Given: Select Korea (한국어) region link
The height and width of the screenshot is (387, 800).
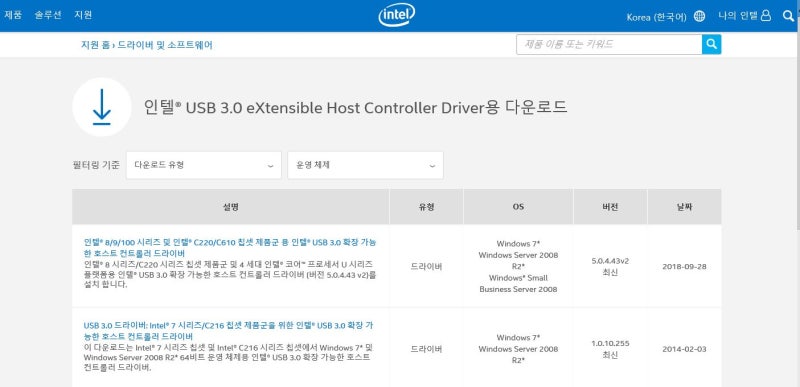Looking at the screenshot, I should (x=656, y=17).
